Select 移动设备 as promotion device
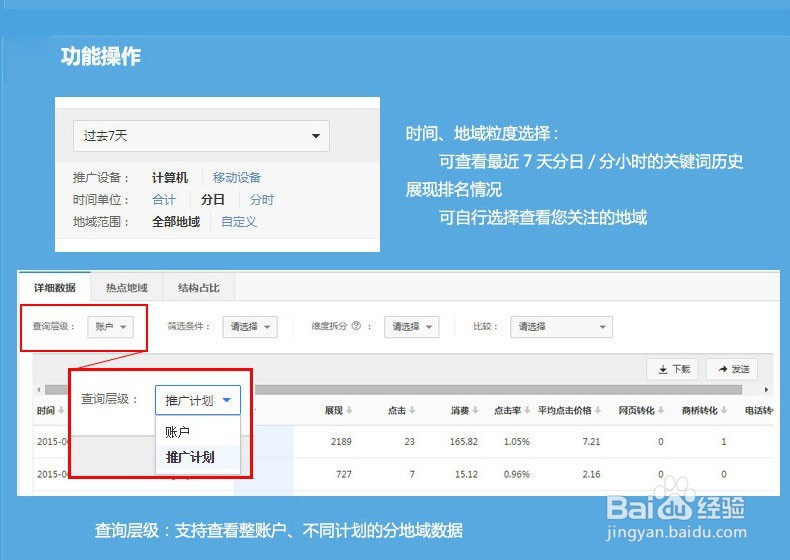Image resolution: width=790 pixels, height=560 pixels. (237, 177)
